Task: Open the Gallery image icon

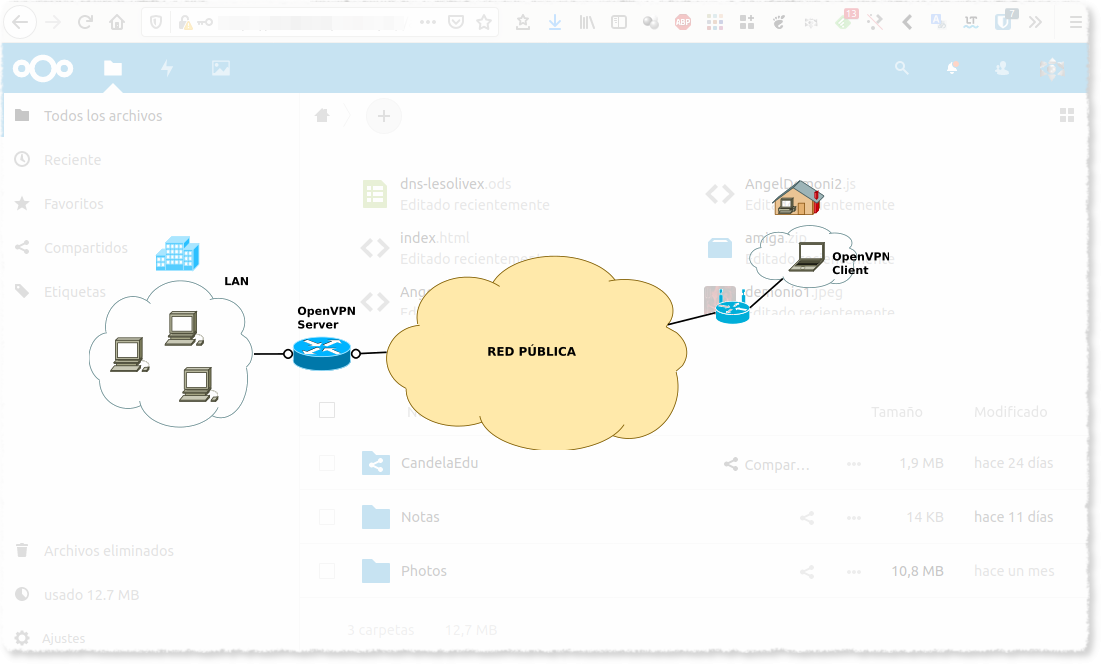Action: 220,68
